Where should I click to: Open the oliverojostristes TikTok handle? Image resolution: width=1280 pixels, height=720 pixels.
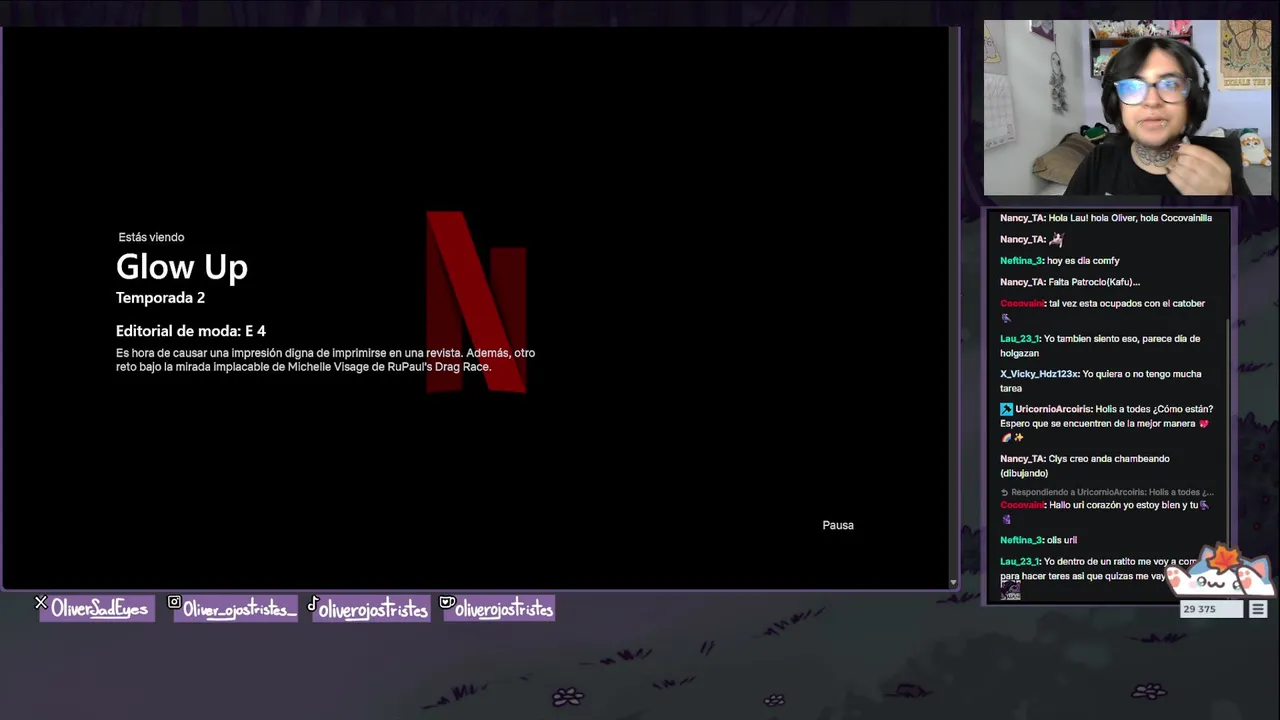click(x=372, y=610)
